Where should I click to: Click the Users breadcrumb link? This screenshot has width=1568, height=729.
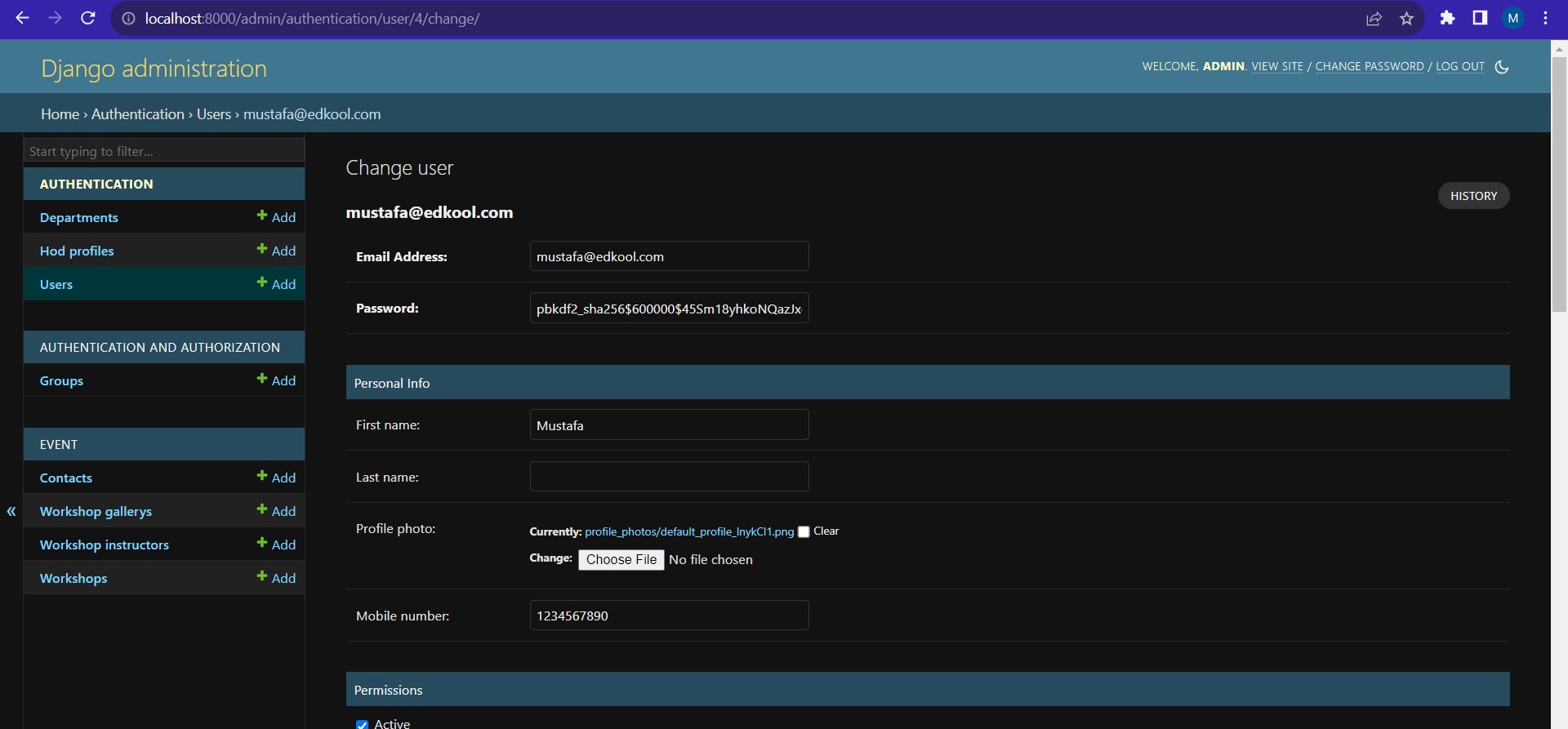(x=214, y=114)
